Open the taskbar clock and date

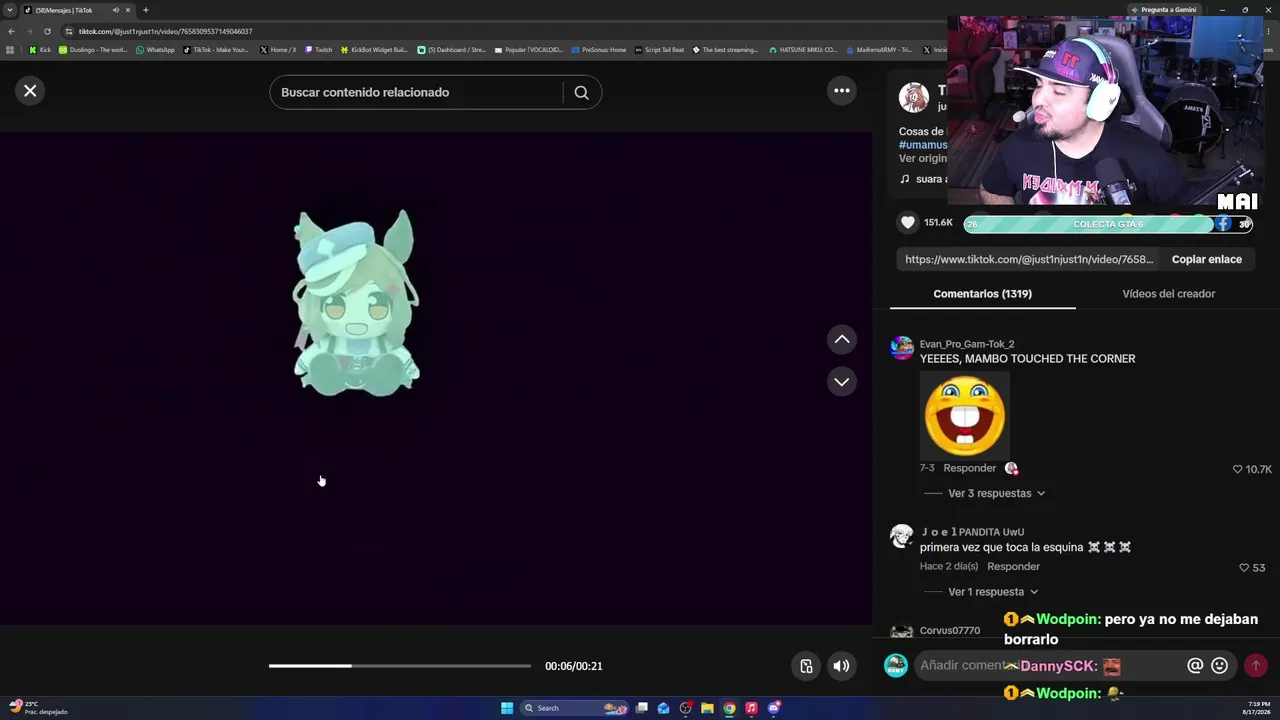pos(1255,708)
